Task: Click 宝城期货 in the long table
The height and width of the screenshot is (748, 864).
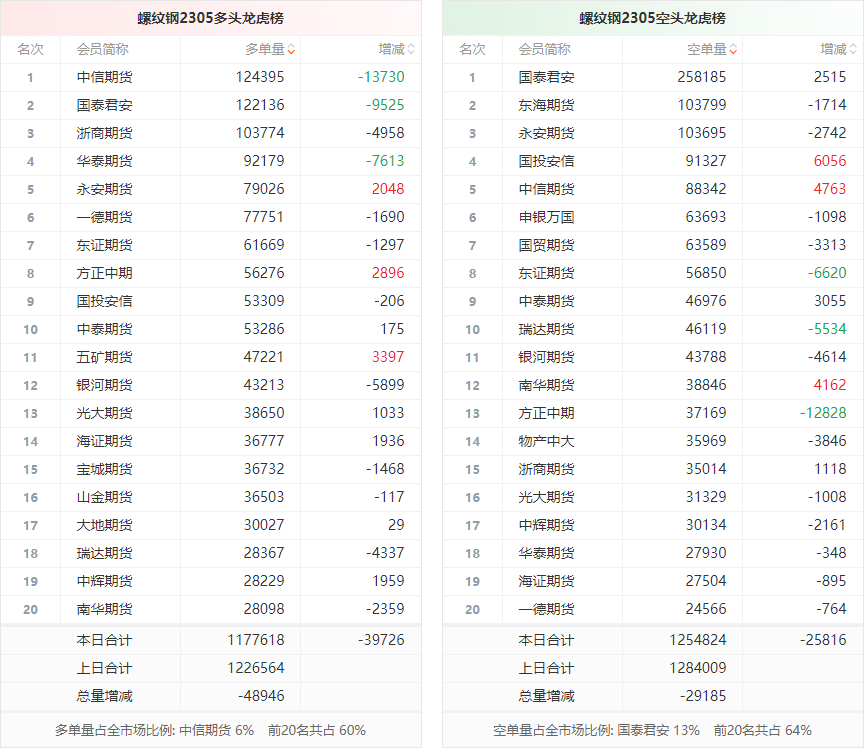Action: pos(104,469)
